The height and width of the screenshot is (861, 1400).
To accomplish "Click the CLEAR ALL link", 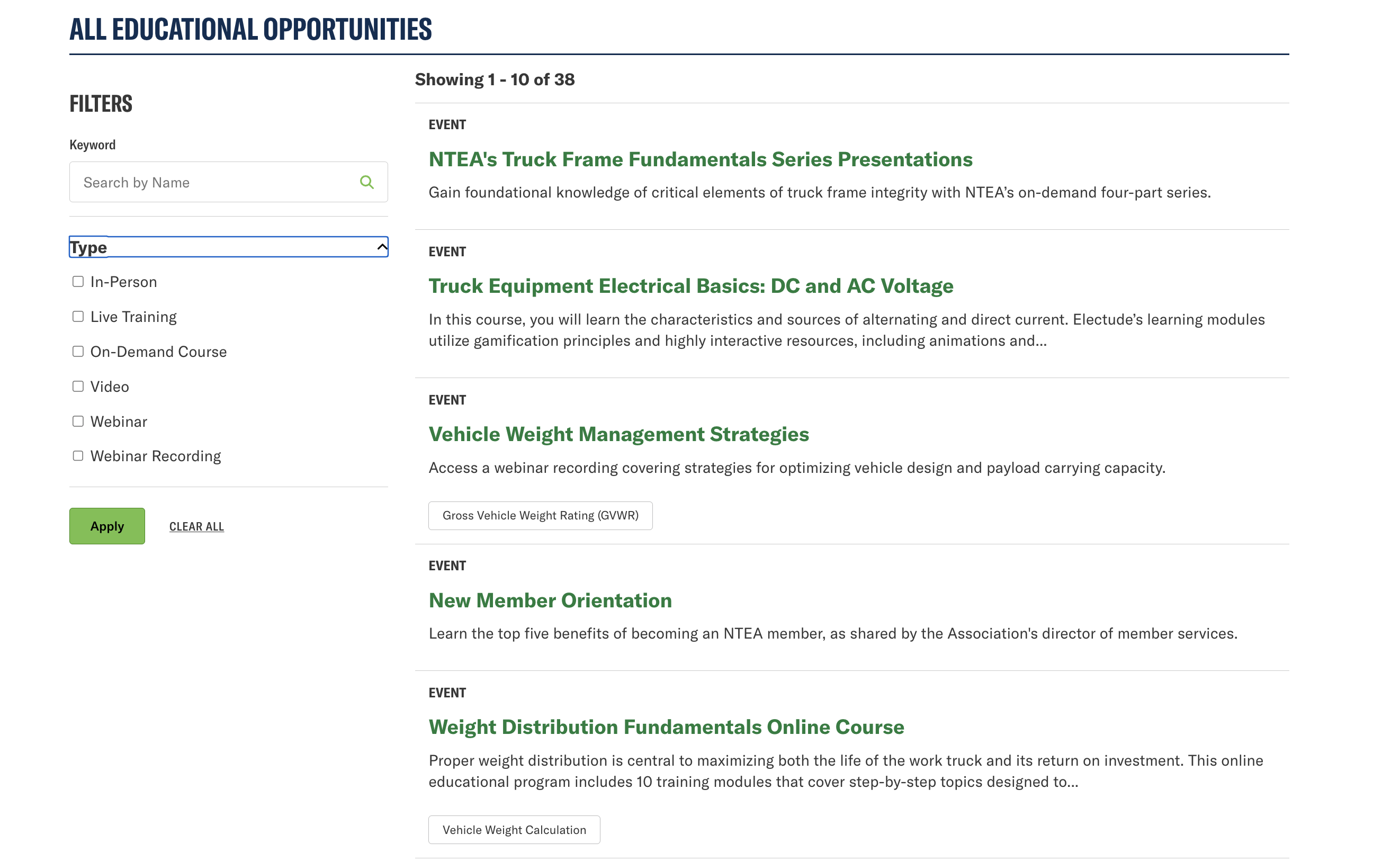I will click(x=196, y=527).
